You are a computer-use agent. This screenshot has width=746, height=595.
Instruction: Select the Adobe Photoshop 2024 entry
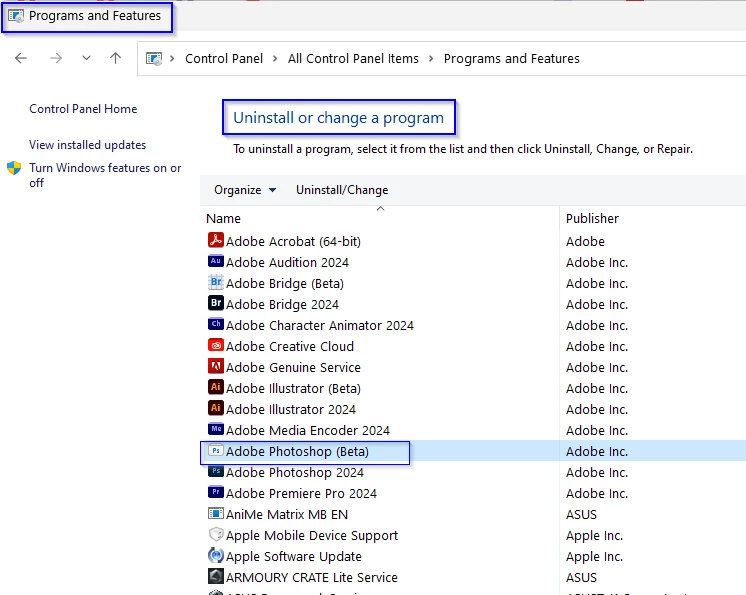point(294,472)
